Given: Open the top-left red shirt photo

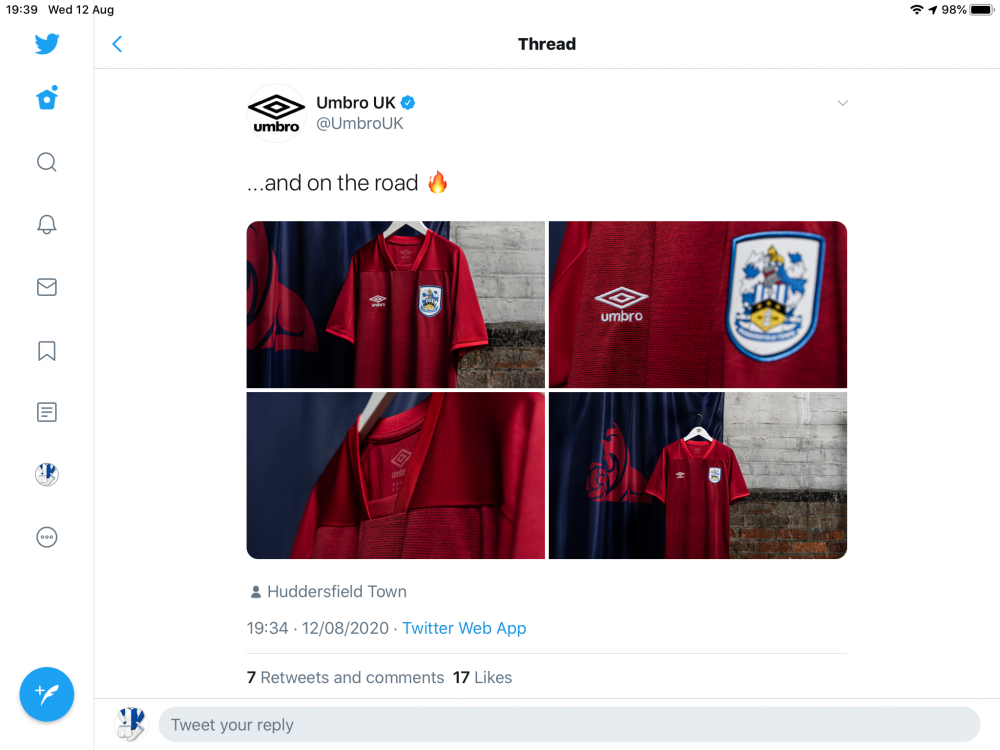Looking at the screenshot, I should click(x=396, y=304).
